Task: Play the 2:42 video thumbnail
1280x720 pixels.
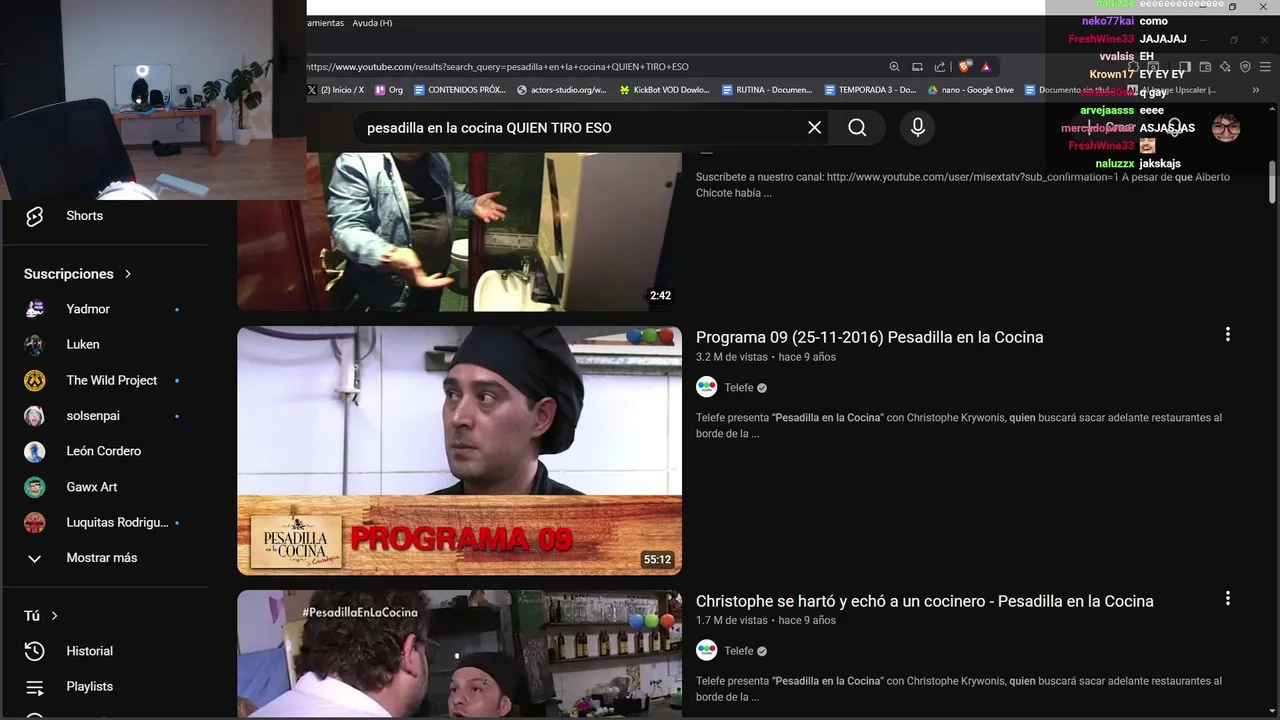Action: 459,231
